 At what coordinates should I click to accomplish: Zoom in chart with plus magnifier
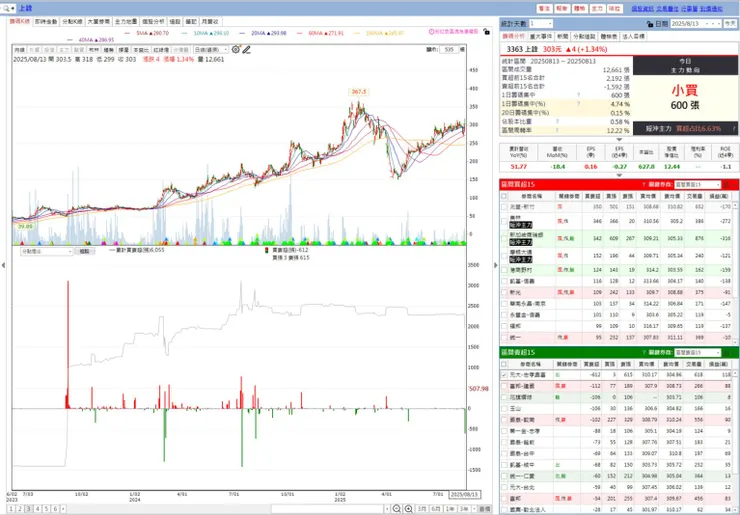pos(408,509)
